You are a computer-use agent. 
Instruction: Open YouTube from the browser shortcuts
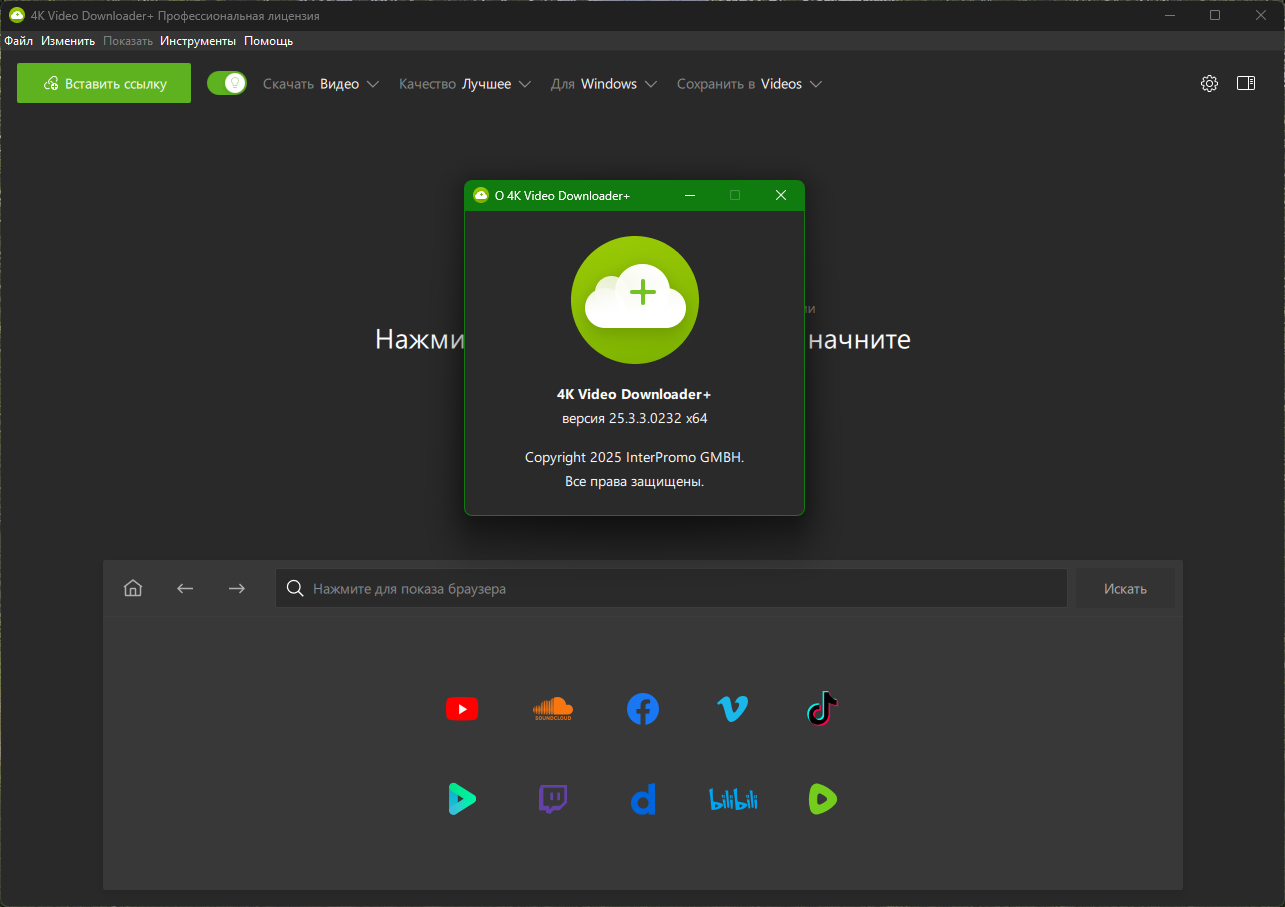click(461, 709)
